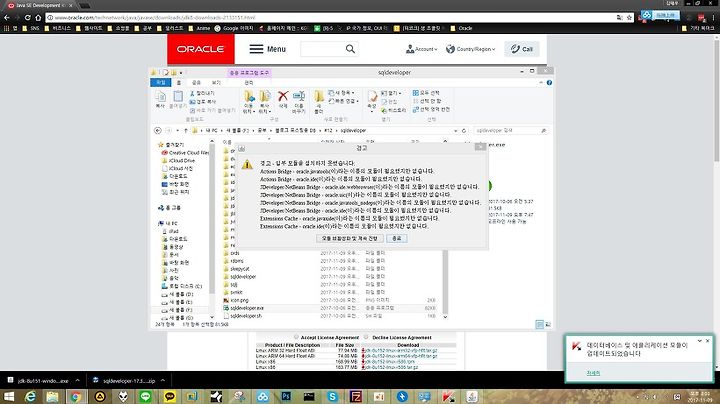Select iCloud Drive in sidebar
The image size is (720, 404).
181,161
